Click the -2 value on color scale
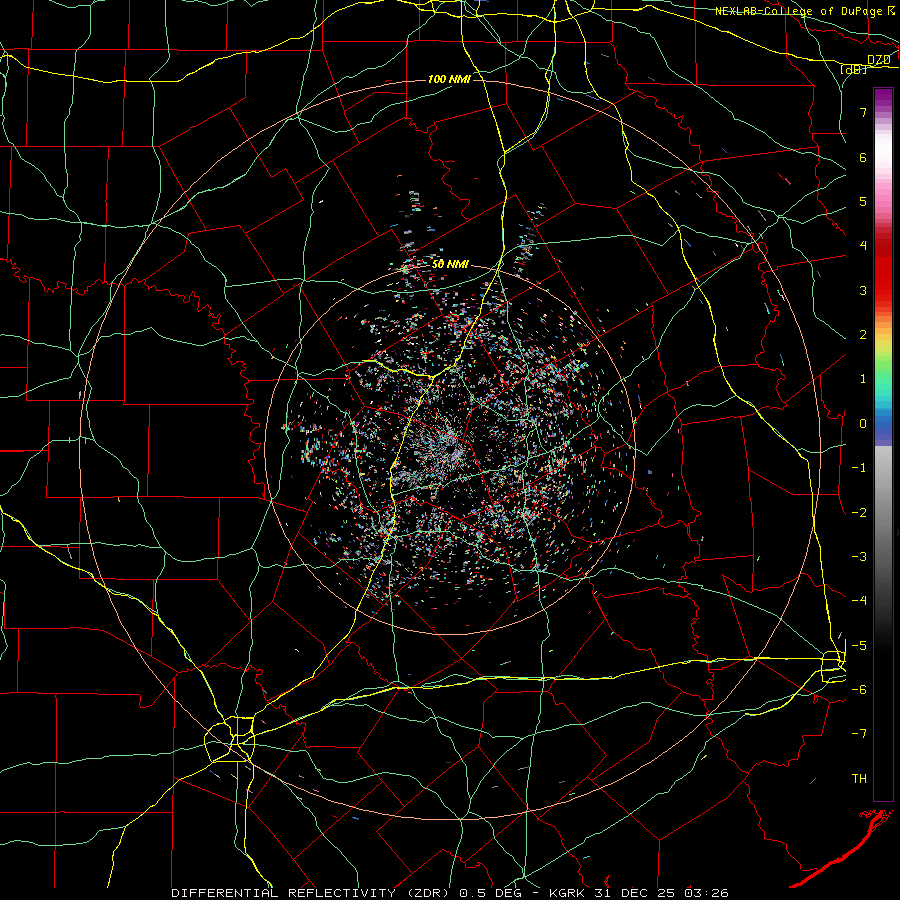 pos(859,513)
